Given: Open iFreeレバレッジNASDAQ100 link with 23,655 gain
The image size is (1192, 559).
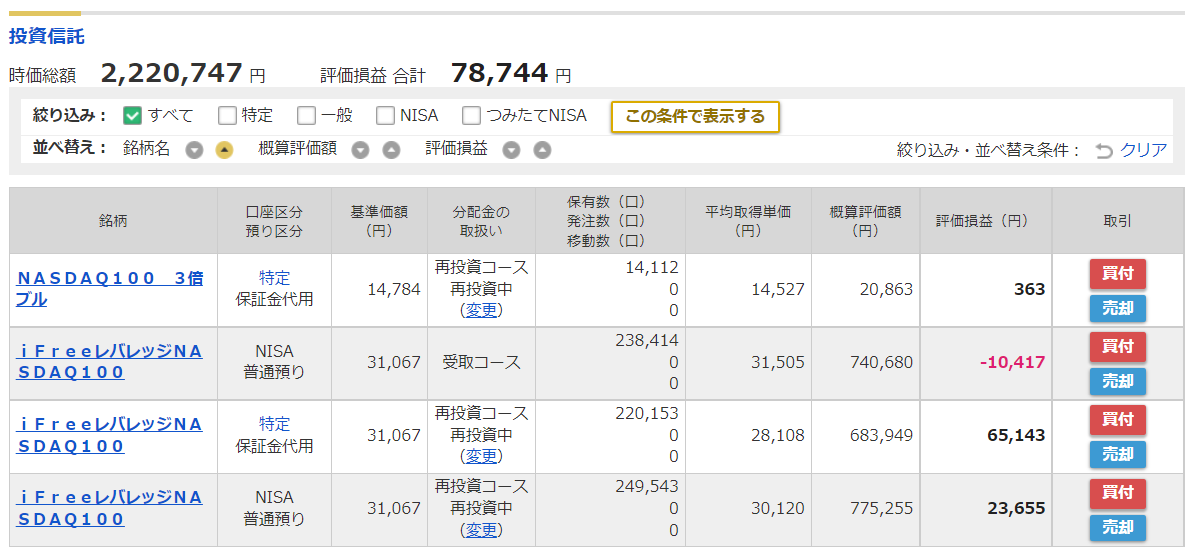Looking at the screenshot, I should click(109, 509).
